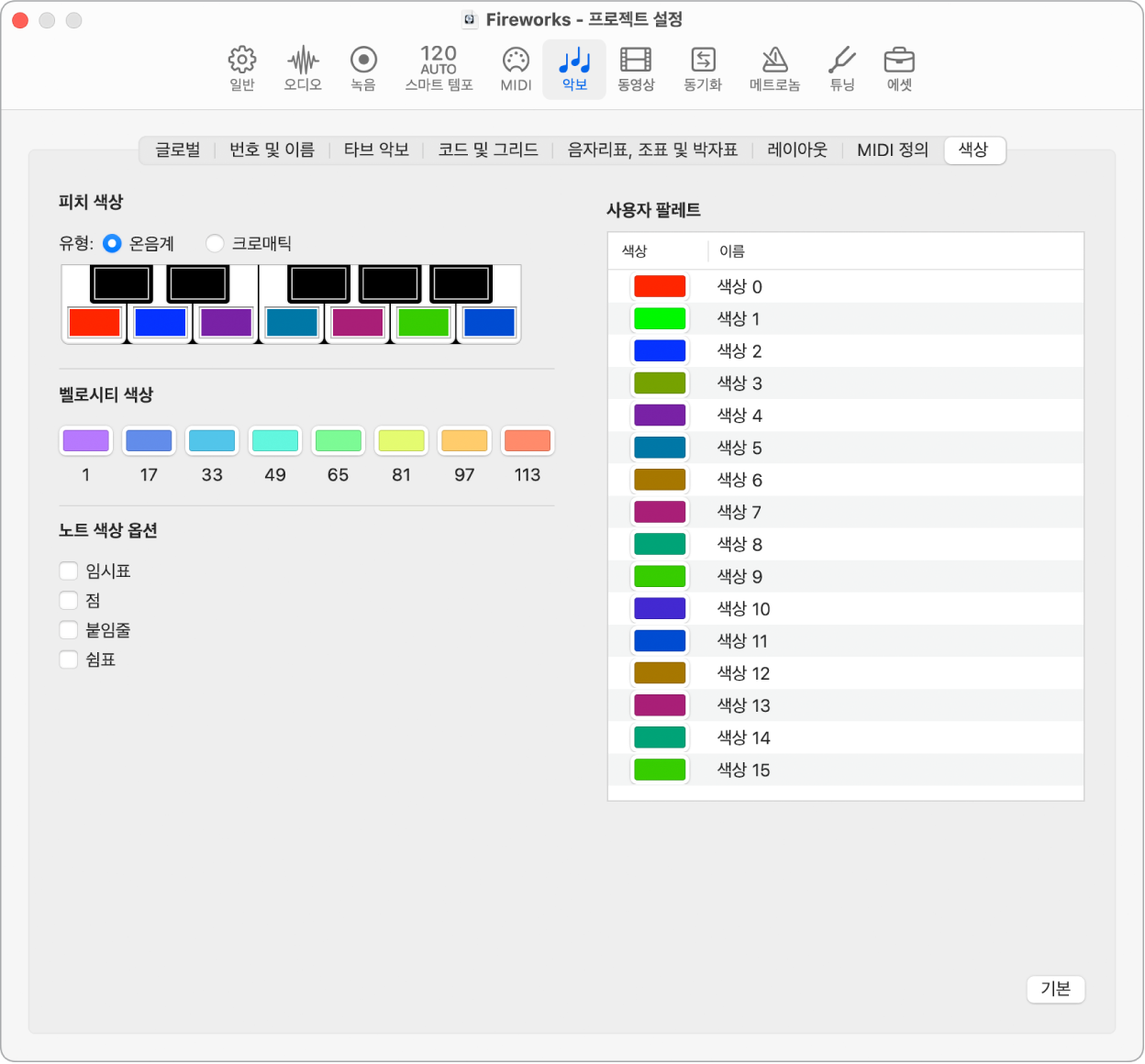Viewport: 1145px width, 1064px height.
Task: Switch to the 레이아웃 tab
Action: pyautogui.click(x=797, y=150)
